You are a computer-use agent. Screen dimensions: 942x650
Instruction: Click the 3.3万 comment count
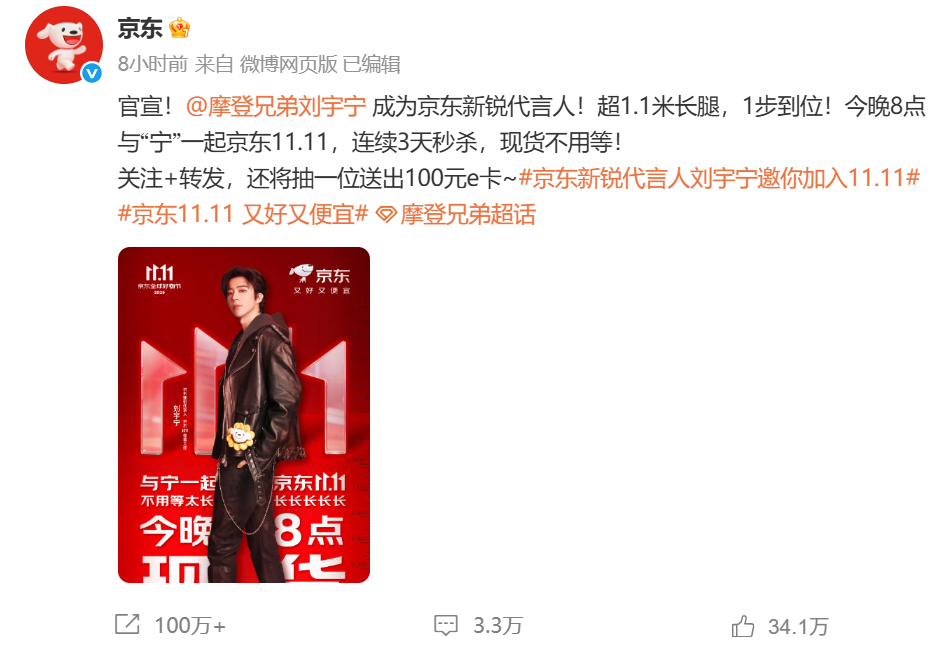coord(497,625)
